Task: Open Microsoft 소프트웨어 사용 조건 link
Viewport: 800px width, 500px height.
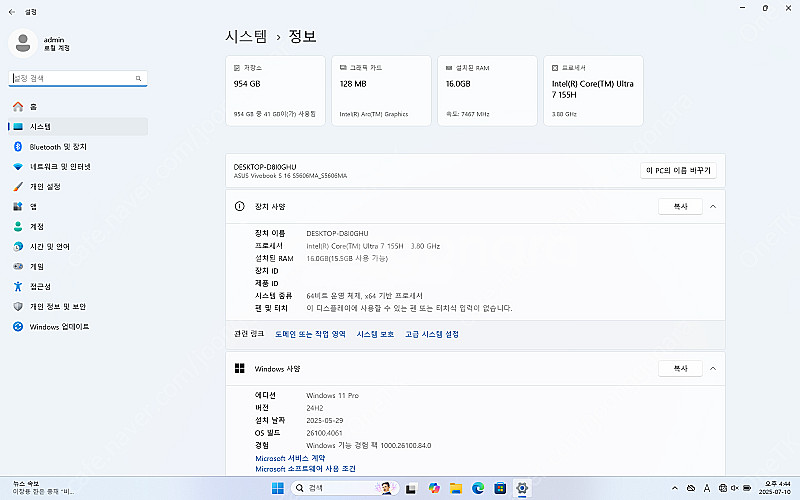Action: pyautogui.click(x=305, y=469)
